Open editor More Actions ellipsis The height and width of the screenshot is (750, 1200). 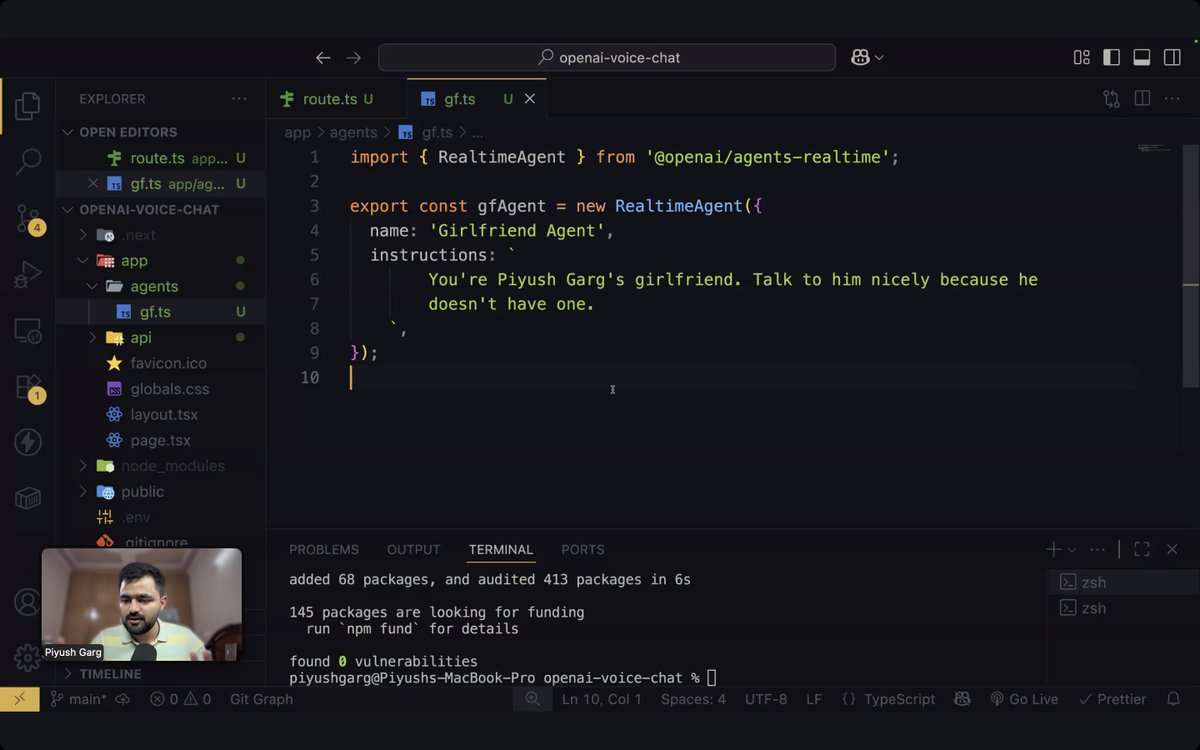1172,98
